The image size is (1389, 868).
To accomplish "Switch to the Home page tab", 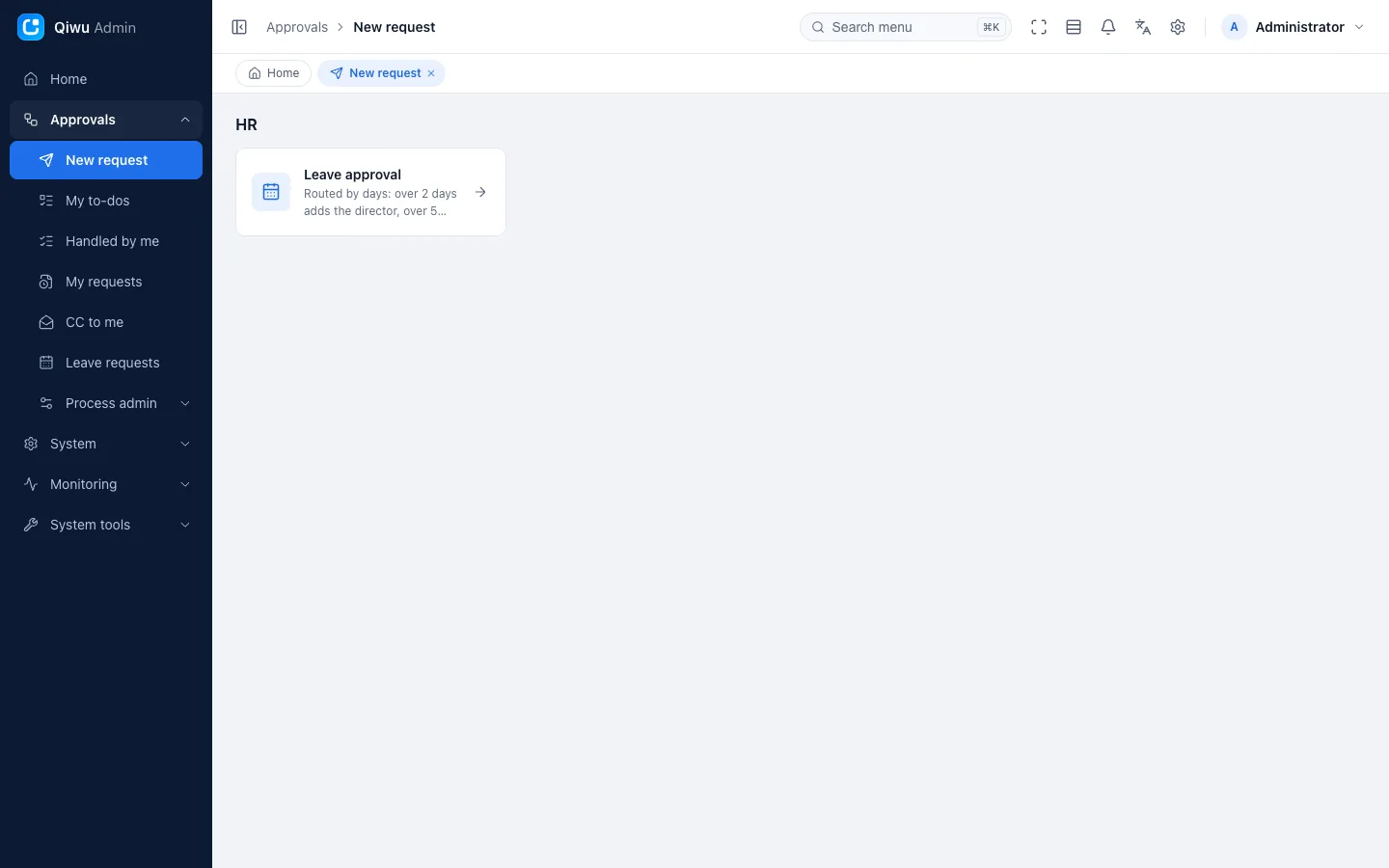I will click(273, 73).
